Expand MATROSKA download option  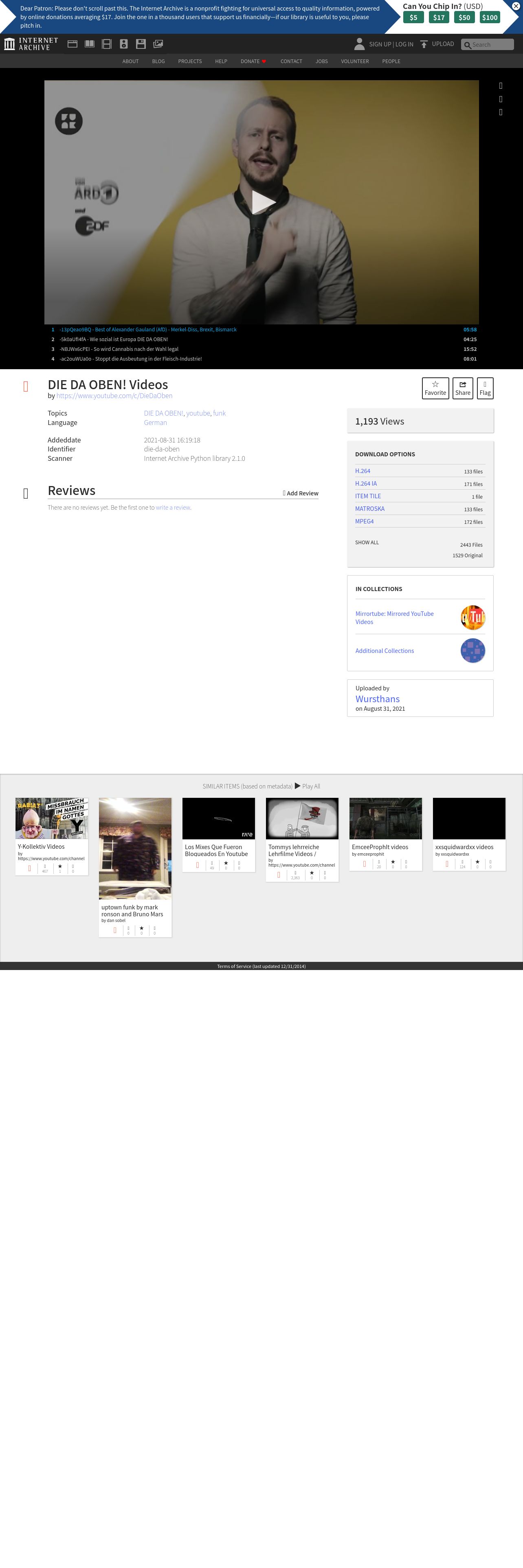pyautogui.click(x=369, y=509)
